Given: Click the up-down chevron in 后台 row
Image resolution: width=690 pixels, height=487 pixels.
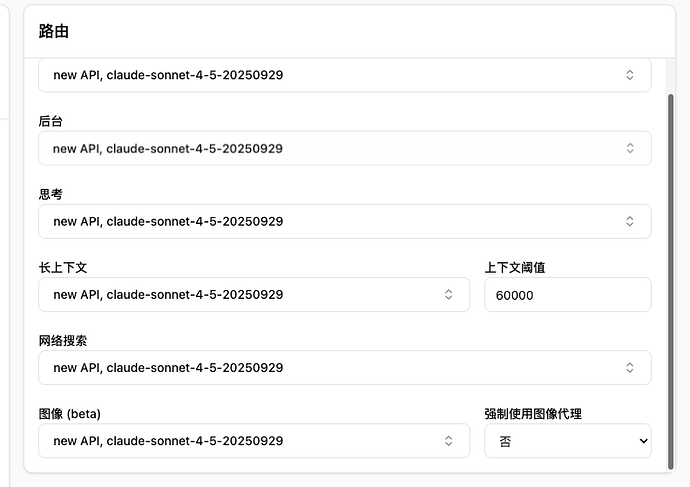Looking at the screenshot, I should click(x=630, y=148).
